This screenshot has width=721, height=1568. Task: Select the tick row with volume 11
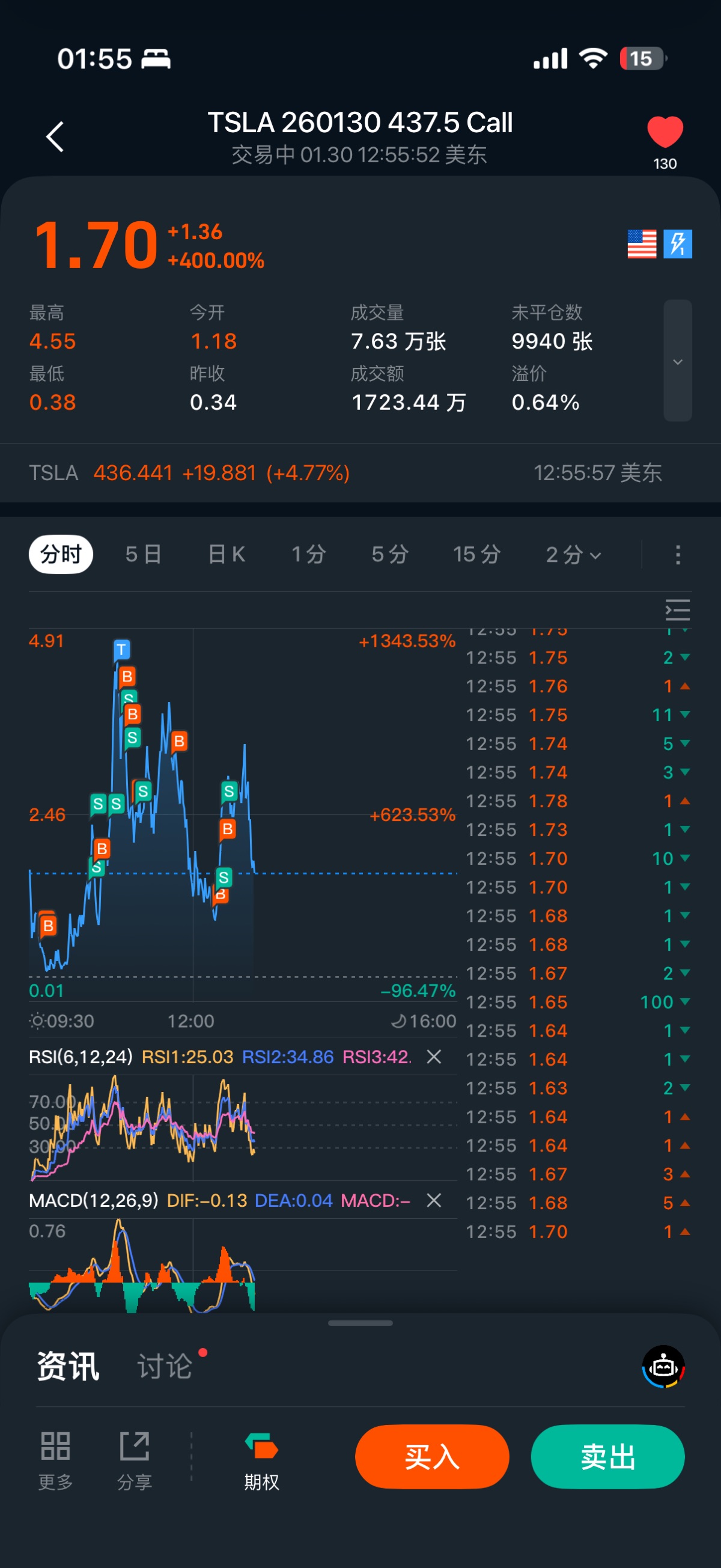click(x=578, y=715)
